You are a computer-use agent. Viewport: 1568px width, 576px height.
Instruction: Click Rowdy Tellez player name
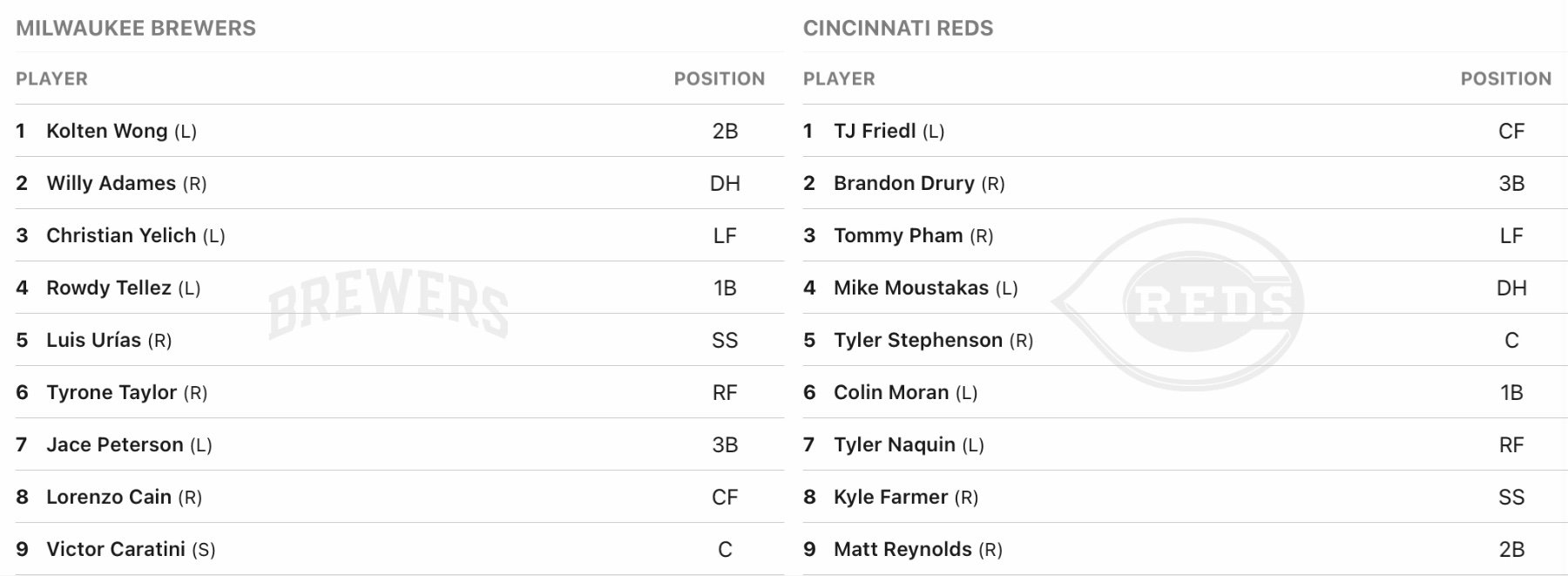click(108, 288)
